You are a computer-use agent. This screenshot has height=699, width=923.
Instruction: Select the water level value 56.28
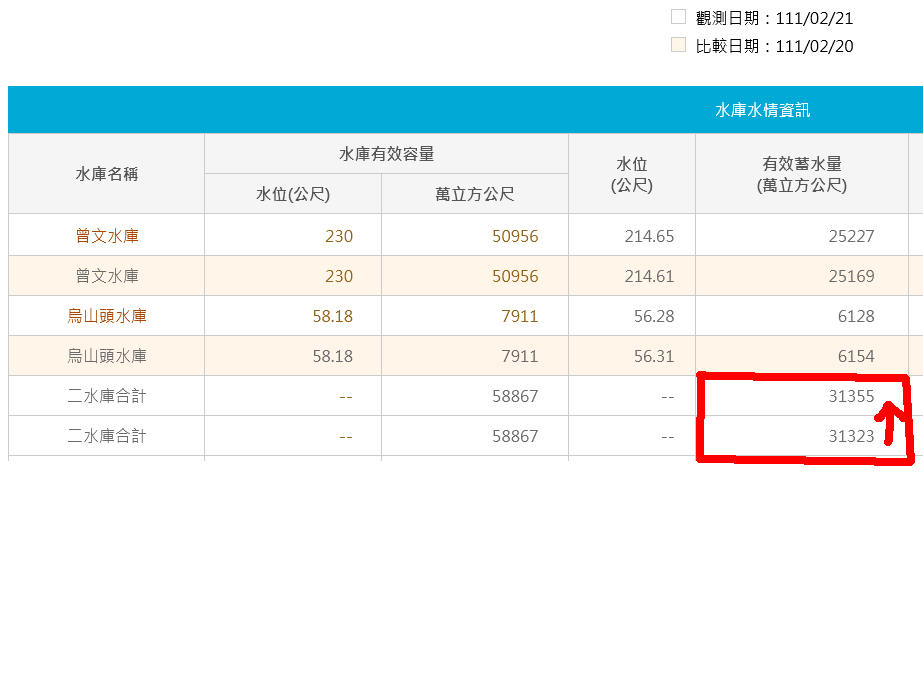tap(653, 316)
